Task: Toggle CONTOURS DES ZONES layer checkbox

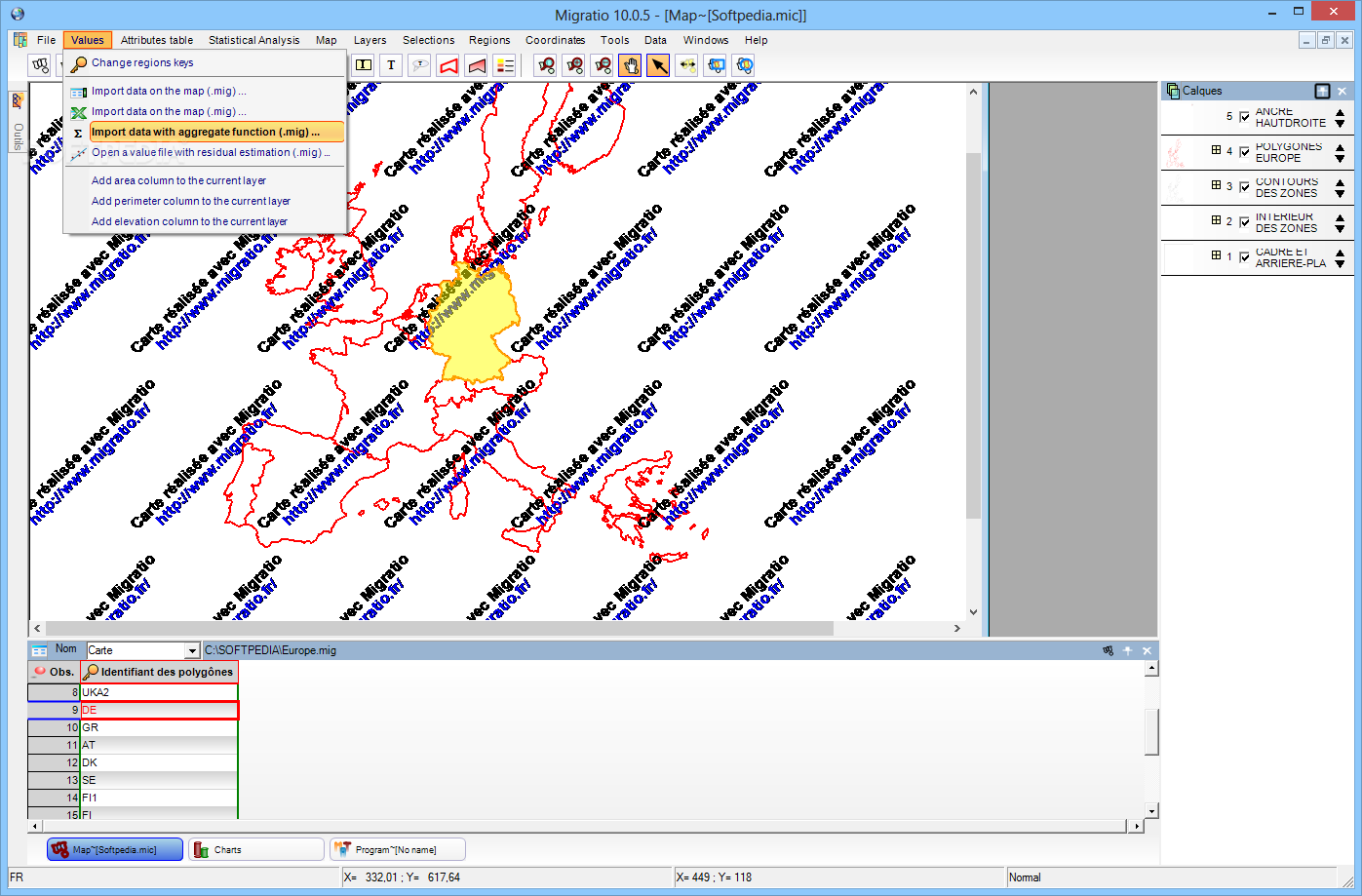Action: click(x=1244, y=187)
